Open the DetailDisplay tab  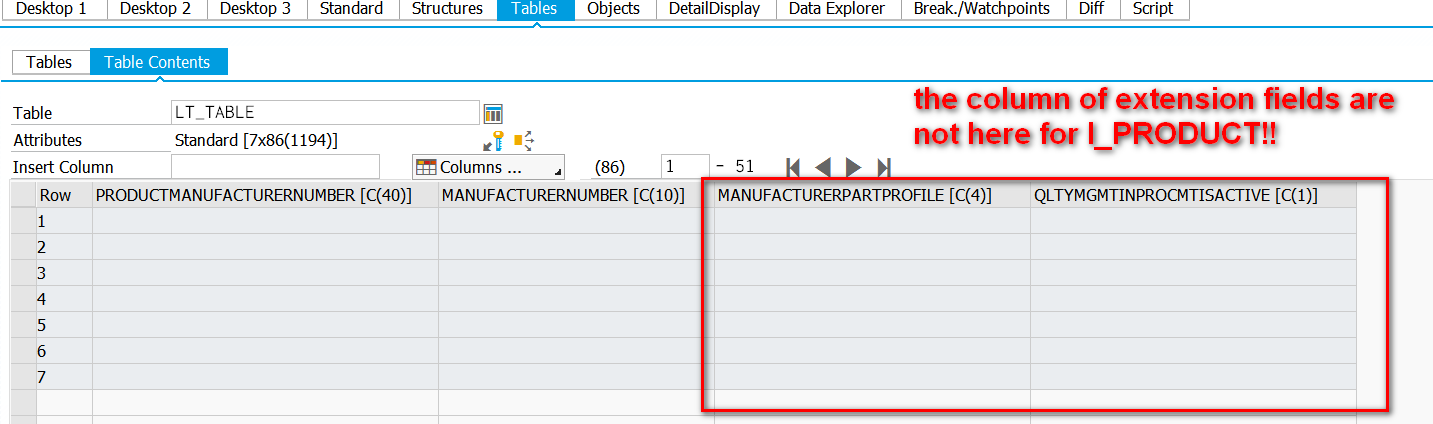(715, 9)
